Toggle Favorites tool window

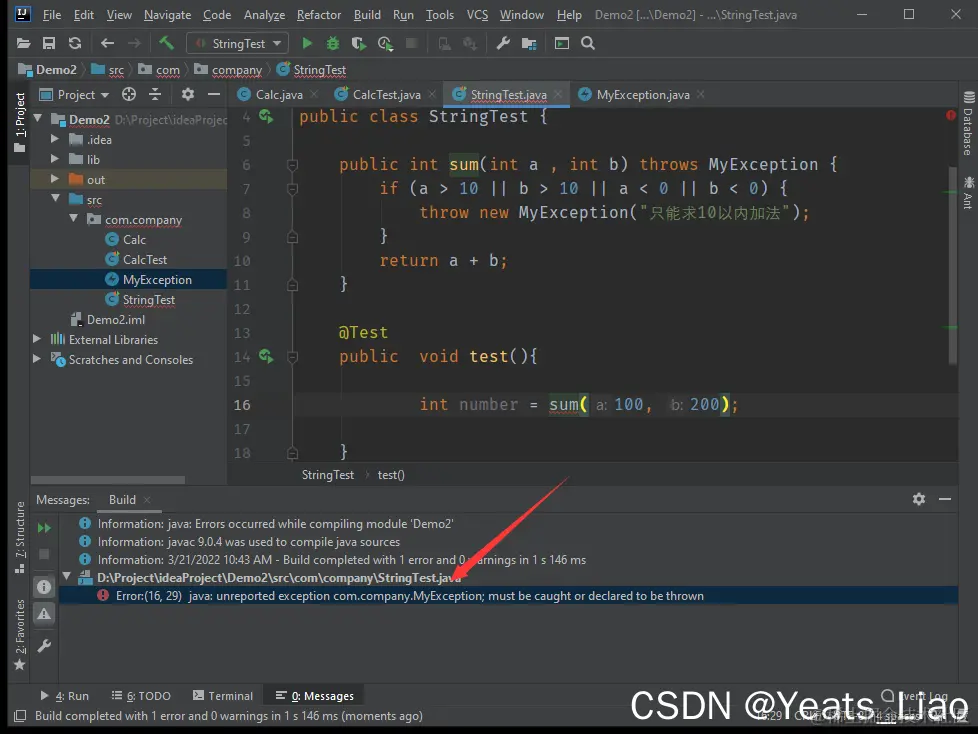[x=20, y=635]
